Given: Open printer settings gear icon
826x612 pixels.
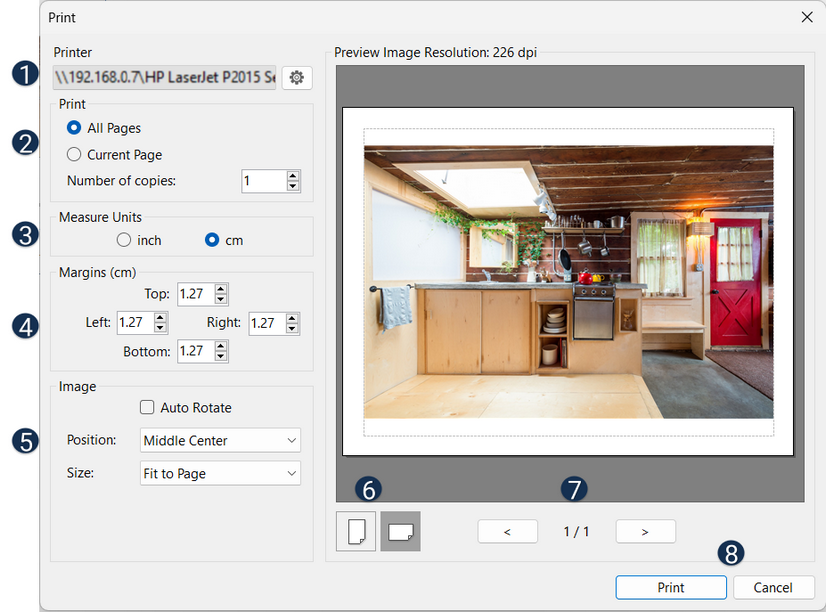Looking at the screenshot, I should [296, 77].
